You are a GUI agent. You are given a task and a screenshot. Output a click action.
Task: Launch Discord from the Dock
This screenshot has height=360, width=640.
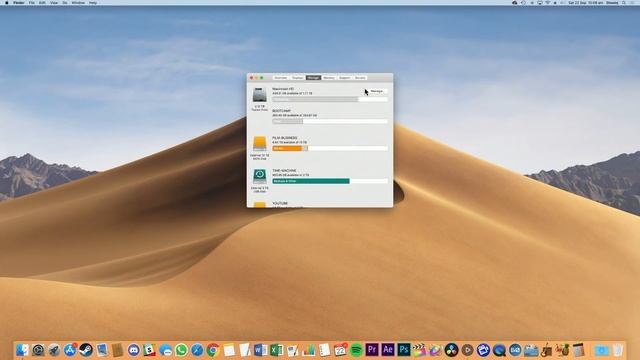(x=133, y=350)
